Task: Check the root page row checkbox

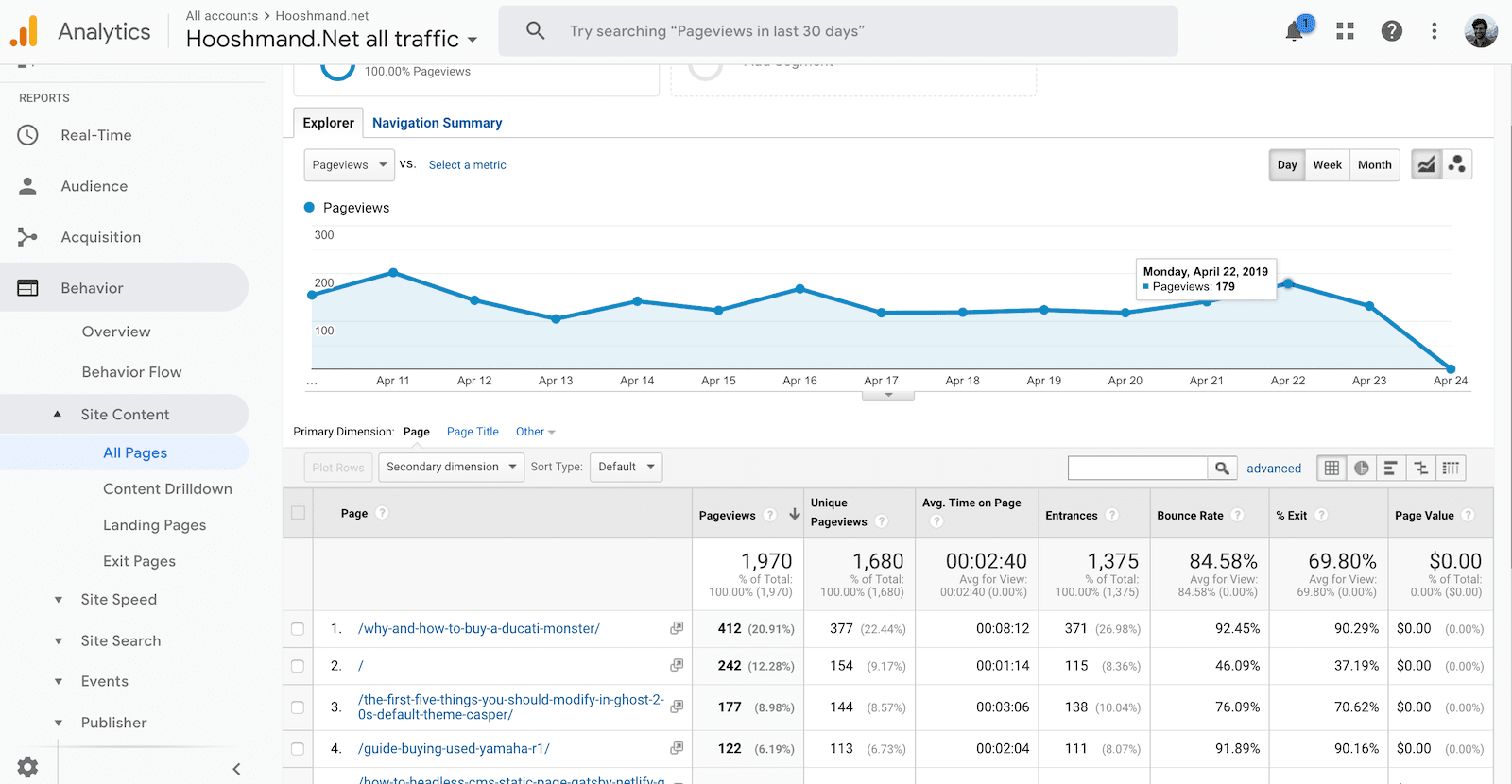Action: pyautogui.click(x=298, y=666)
